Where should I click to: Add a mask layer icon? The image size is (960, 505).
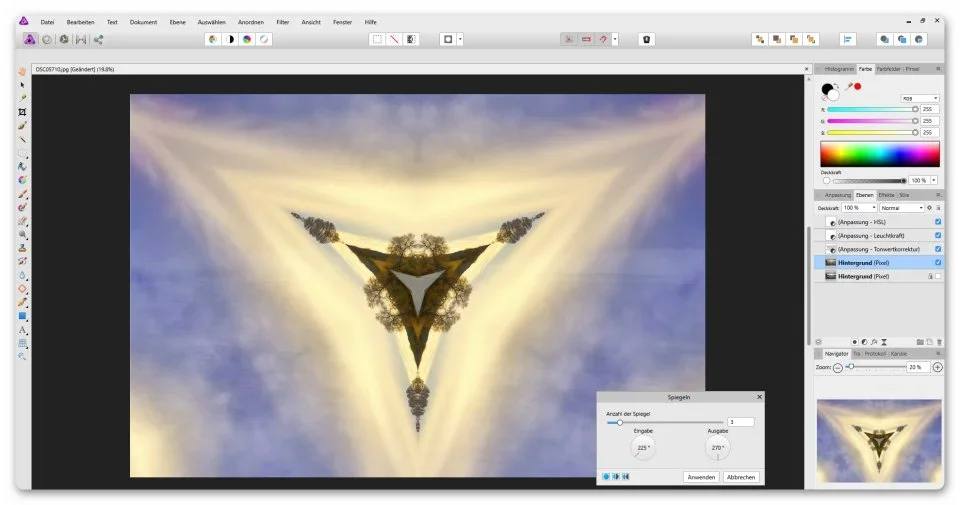coord(855,342)
